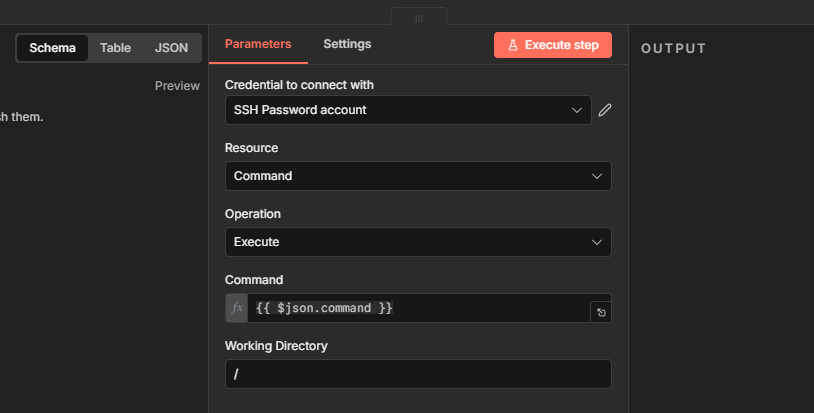Click the fx expression icon beside Command
This screenshot has width=814, height=413.
(237, 308)
